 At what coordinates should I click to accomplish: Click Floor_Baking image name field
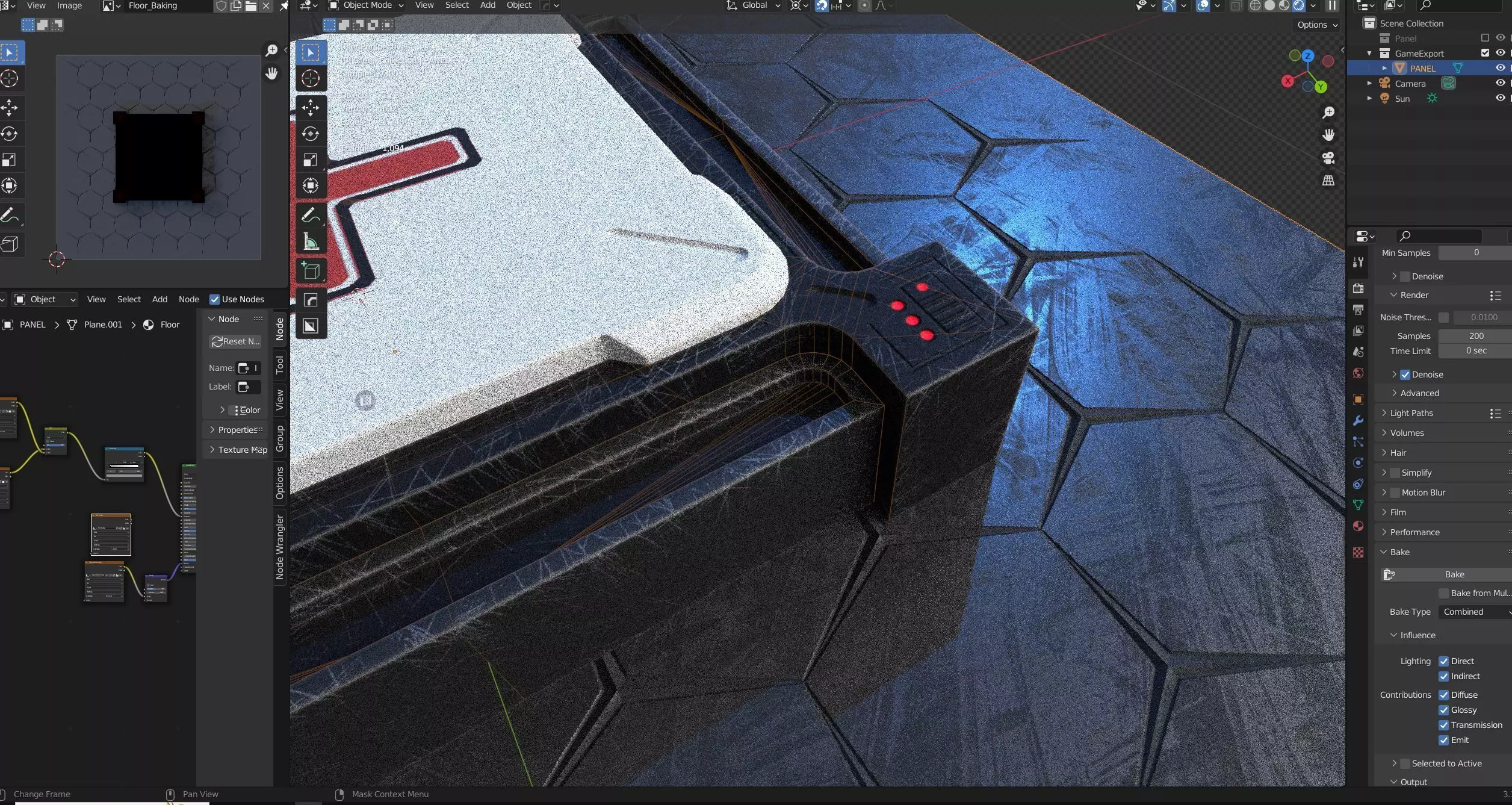click(x=169, y=5)
